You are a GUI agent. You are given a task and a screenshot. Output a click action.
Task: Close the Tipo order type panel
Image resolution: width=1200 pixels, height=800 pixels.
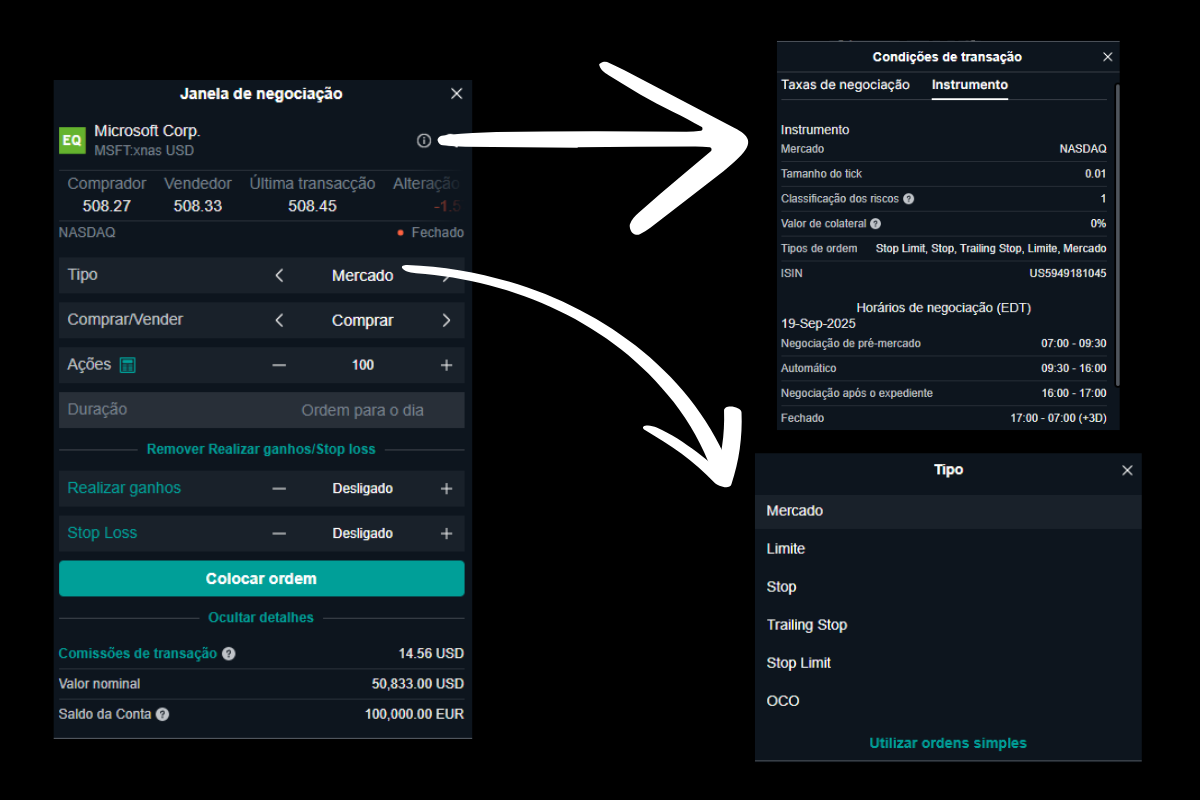point(1127,470)
